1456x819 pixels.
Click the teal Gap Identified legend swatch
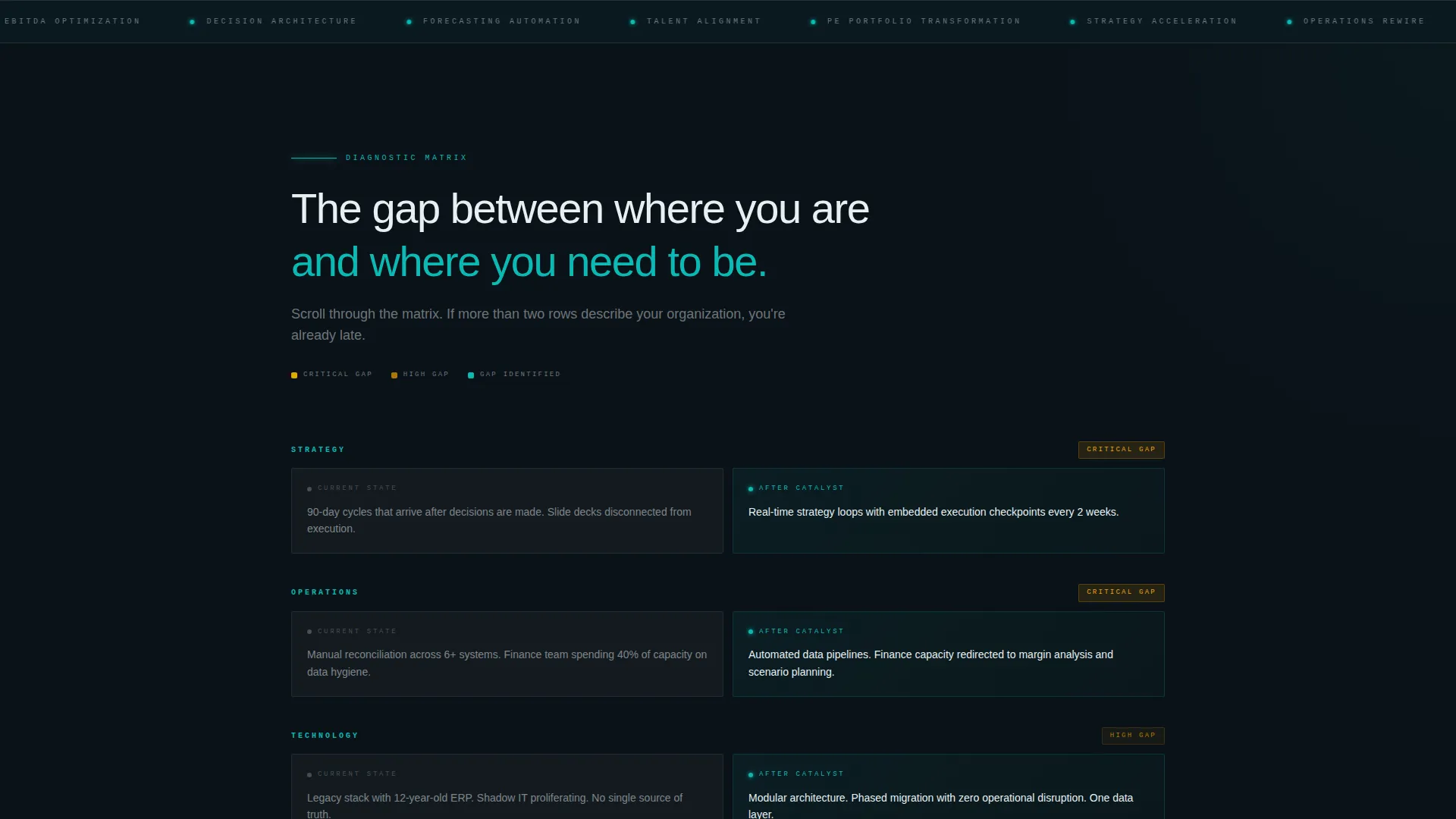click(471, 375)
